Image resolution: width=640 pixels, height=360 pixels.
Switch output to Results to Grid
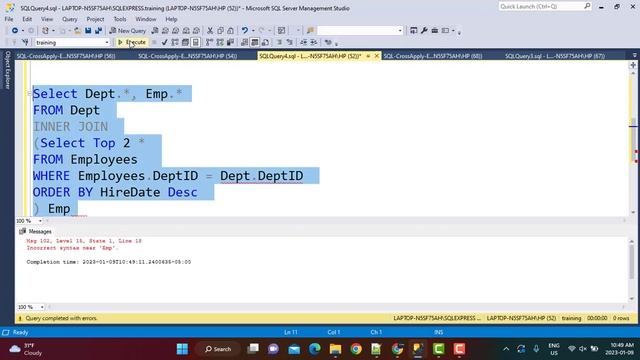255,42
